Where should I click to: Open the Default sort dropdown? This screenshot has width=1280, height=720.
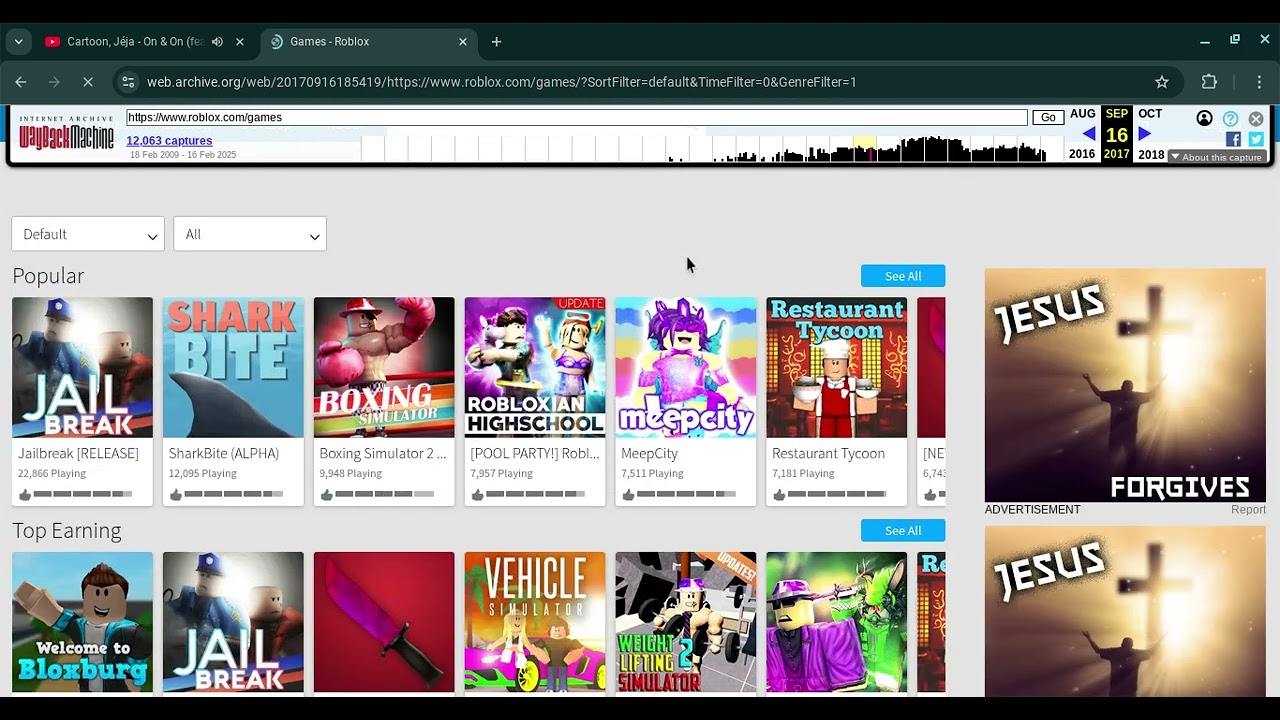[x=88, y=234]
